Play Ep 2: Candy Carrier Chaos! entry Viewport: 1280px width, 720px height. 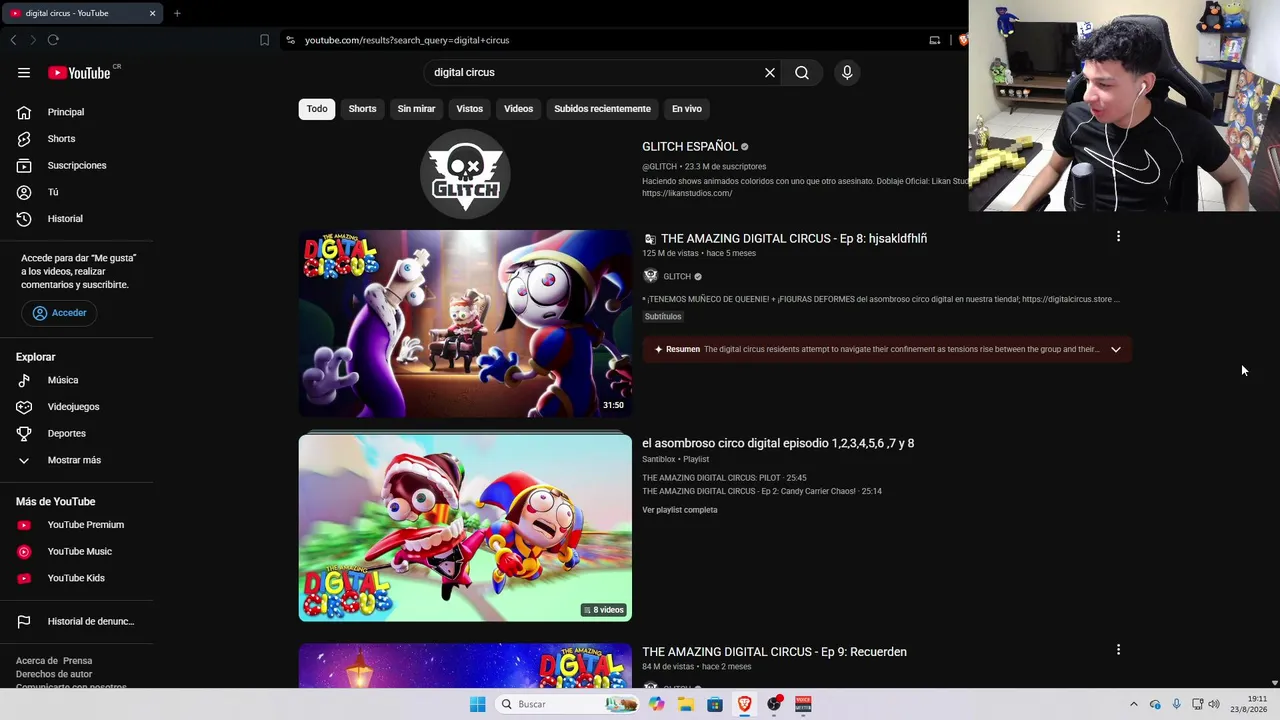[x=762, y=491]
